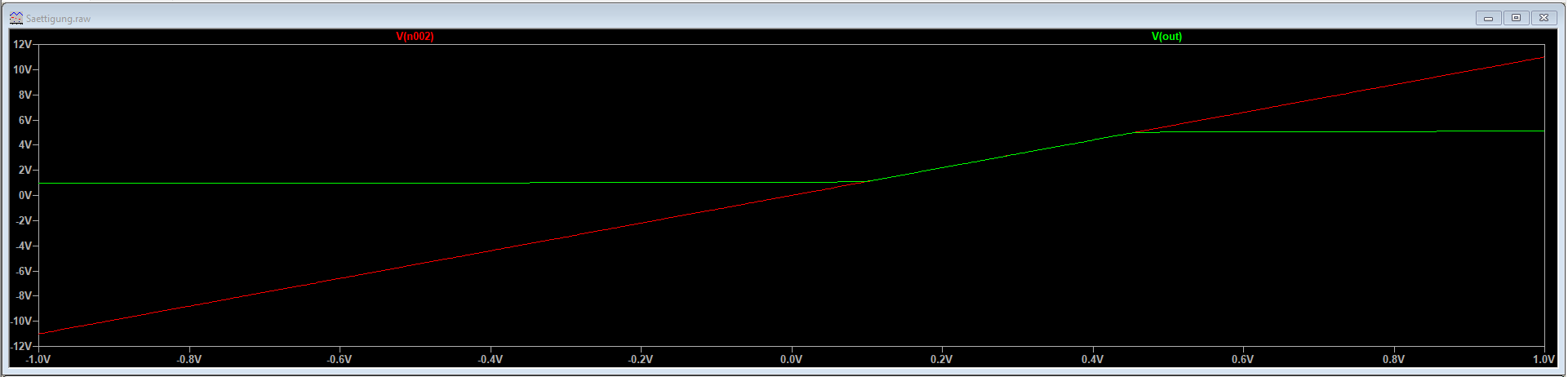
Task: Click the -0.8V label on horizontal axis
Action: 189,360
